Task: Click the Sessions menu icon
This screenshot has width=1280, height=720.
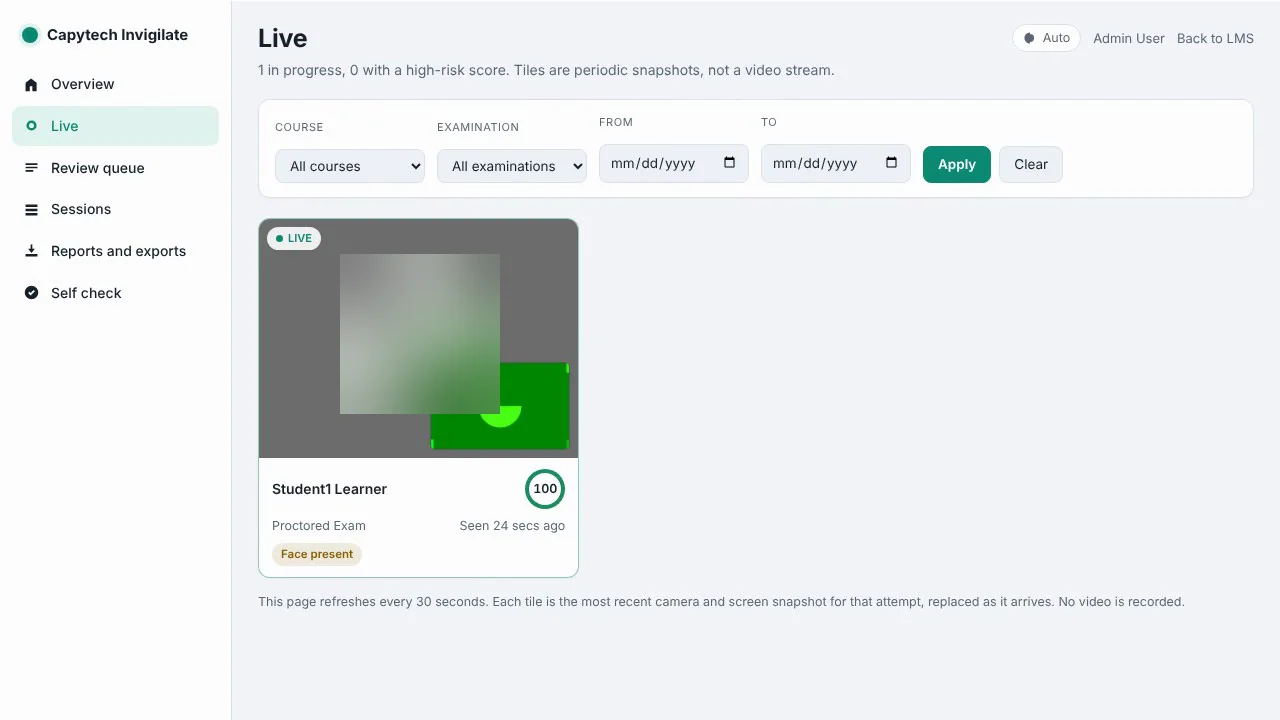Action: point(31,210)
